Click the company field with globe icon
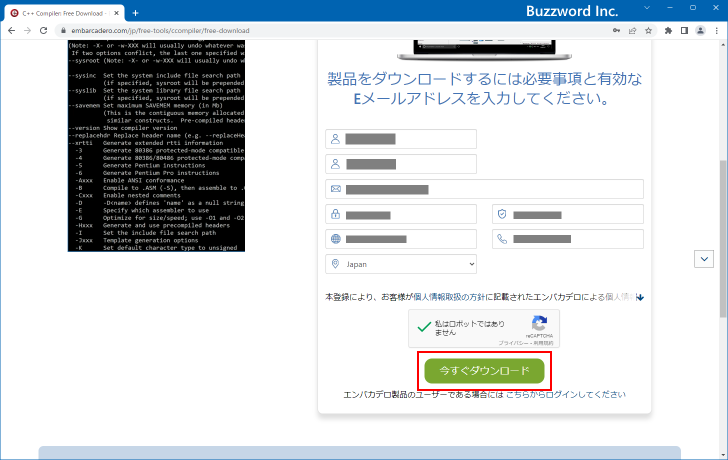This screenshot has width=728, height=460. (401, 239)
